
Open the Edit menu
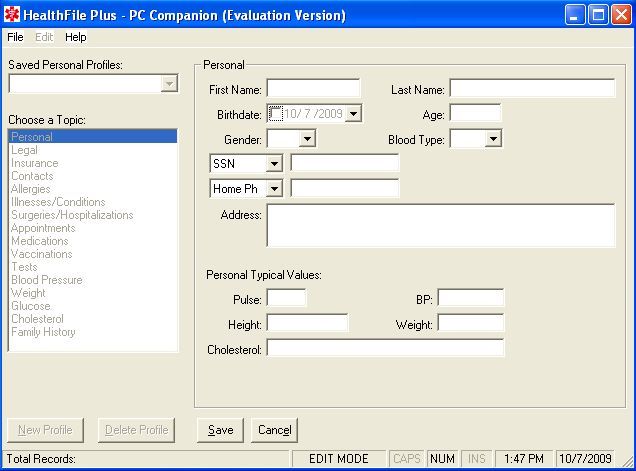coord(44,37)
